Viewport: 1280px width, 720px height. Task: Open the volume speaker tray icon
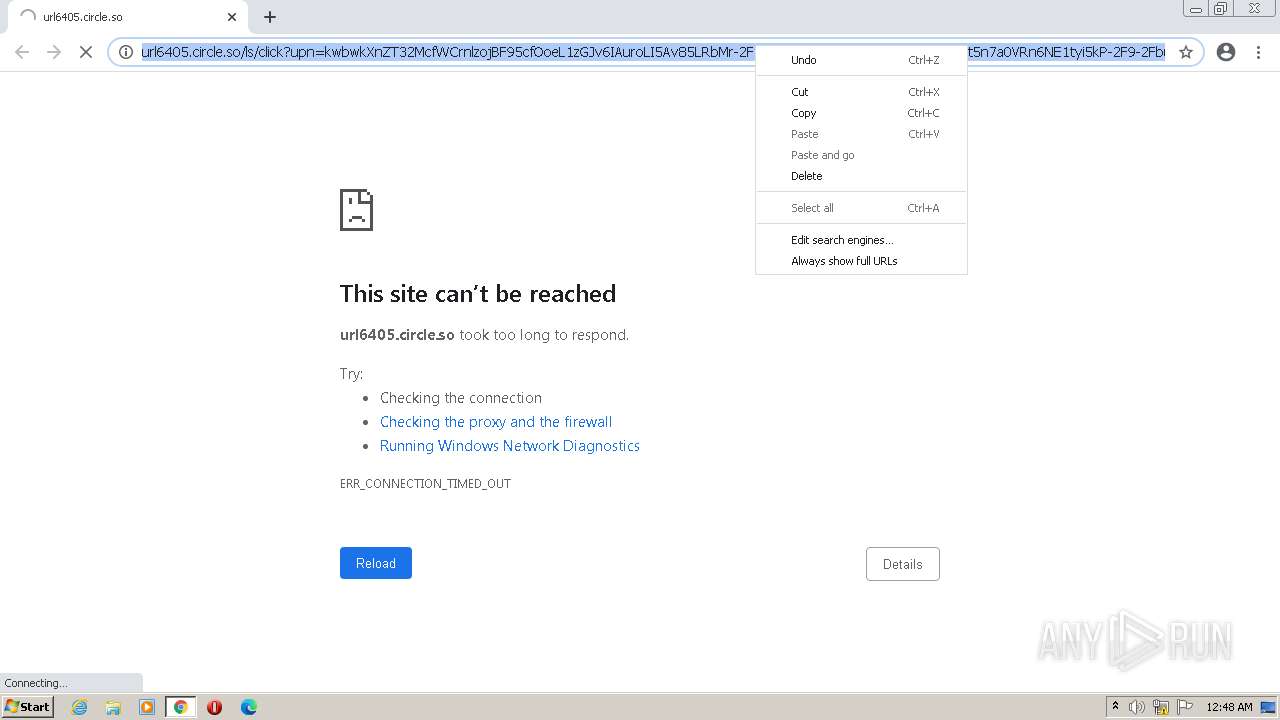(1137, 707)
